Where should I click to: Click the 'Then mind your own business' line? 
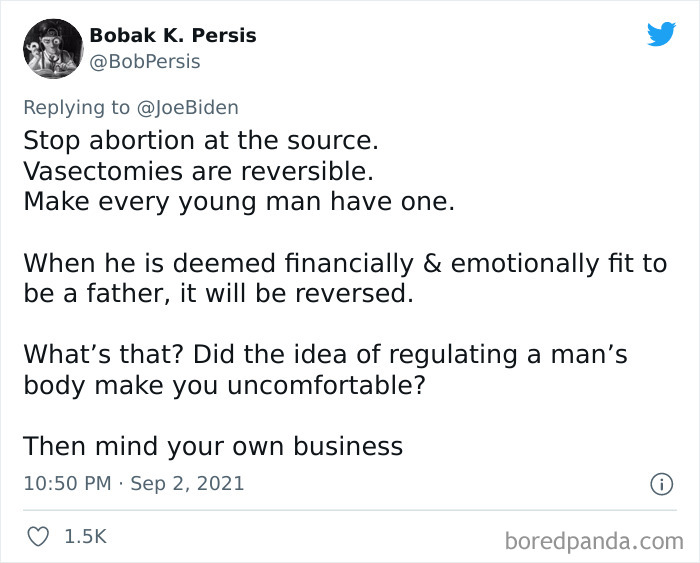[x=212, y=446]
